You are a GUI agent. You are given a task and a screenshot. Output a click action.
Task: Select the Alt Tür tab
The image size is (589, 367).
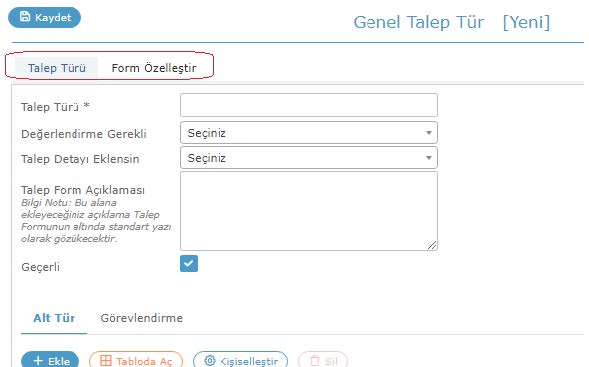54,318
